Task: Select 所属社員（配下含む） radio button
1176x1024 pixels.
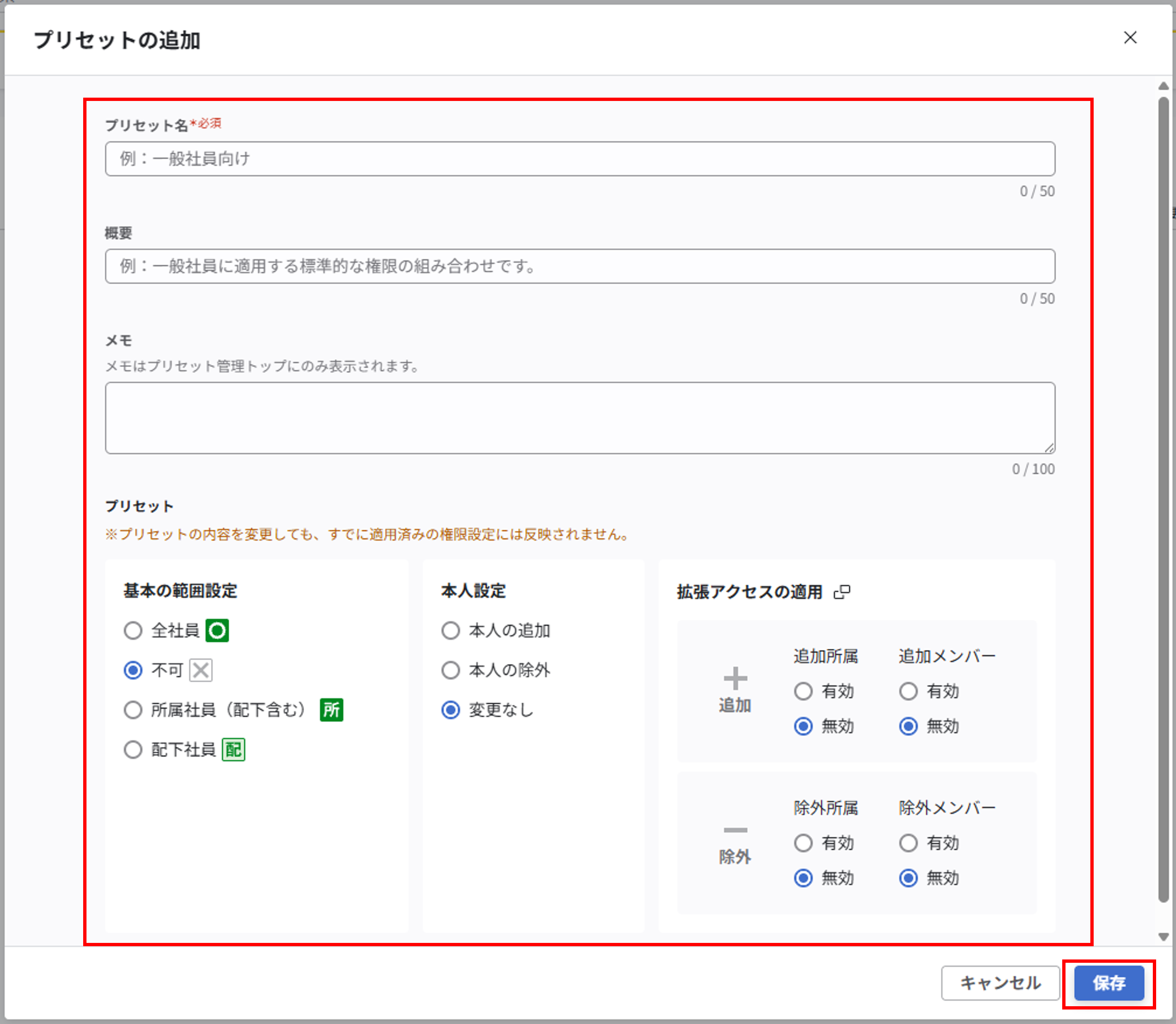Action: pos(133,710)
